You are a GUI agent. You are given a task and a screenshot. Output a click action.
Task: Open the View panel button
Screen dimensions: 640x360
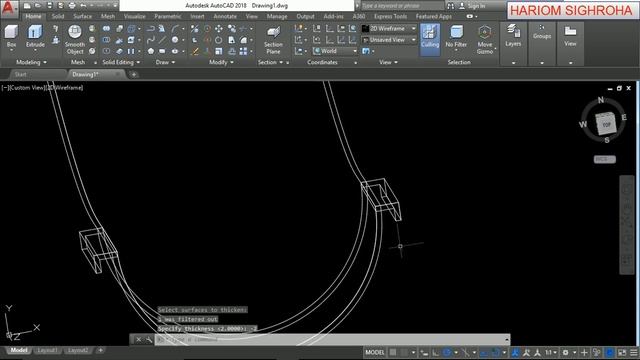pos(570,36)
